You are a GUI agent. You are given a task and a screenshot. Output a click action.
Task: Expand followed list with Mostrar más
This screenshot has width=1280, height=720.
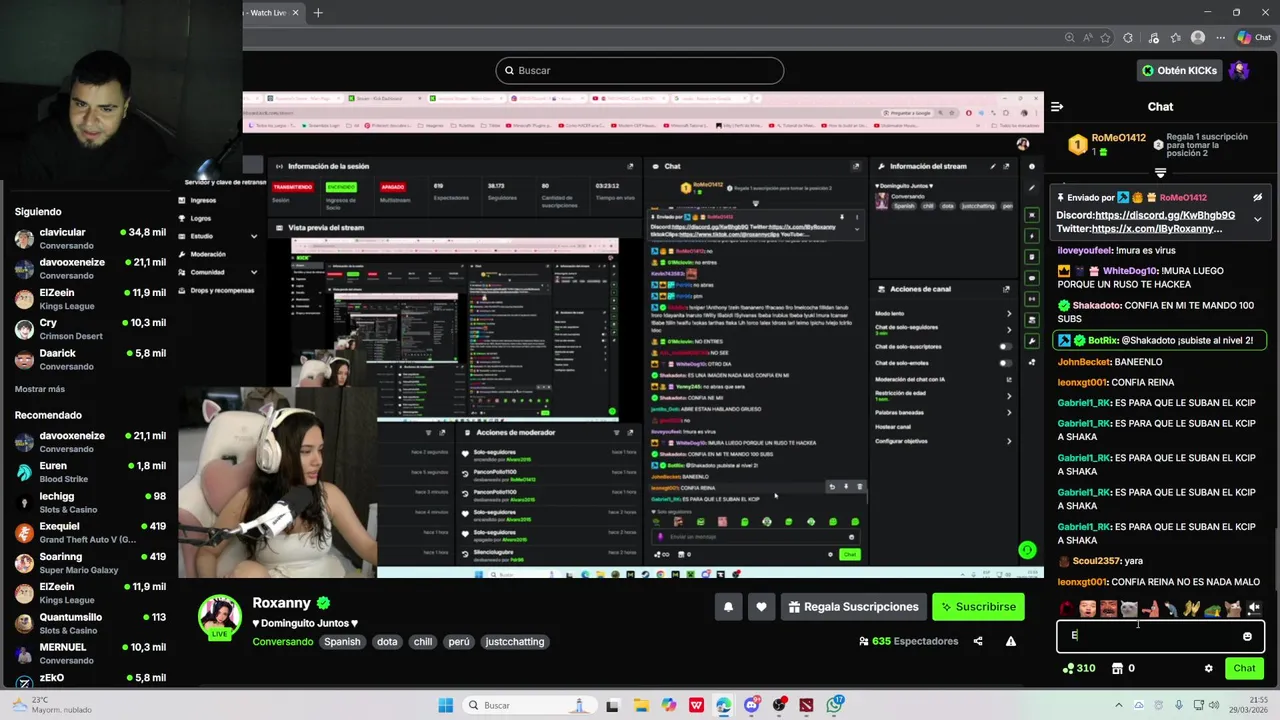tap(40, 389)
